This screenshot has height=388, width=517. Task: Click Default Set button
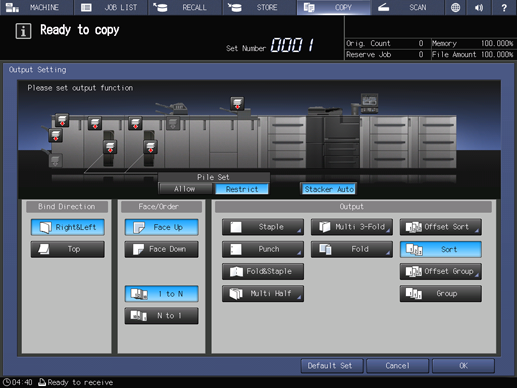(x=332, y=366)
